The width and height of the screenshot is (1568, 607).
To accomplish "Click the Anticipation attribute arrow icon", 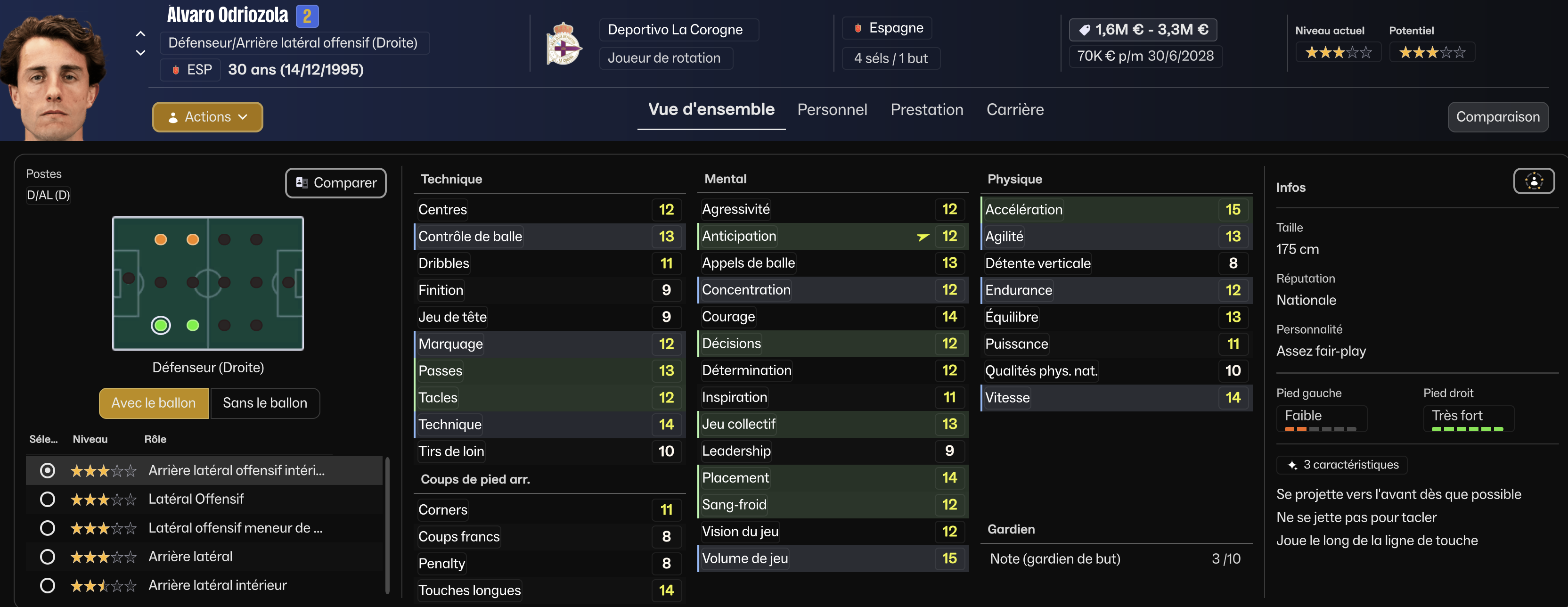I will pyautogui.click(x=923, y=237).
